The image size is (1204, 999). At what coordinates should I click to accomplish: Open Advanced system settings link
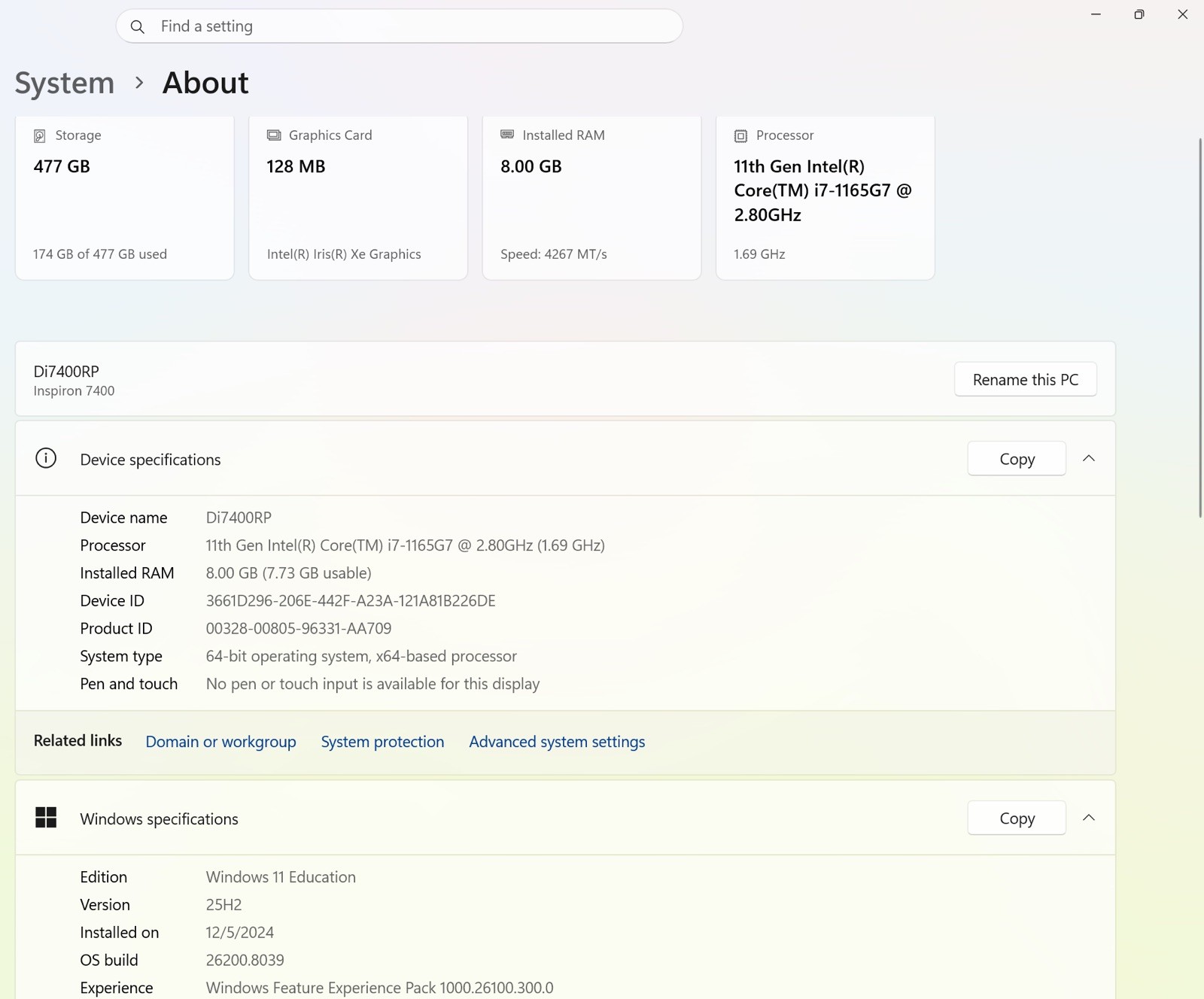pyautogui.click(x=557, y=742)
